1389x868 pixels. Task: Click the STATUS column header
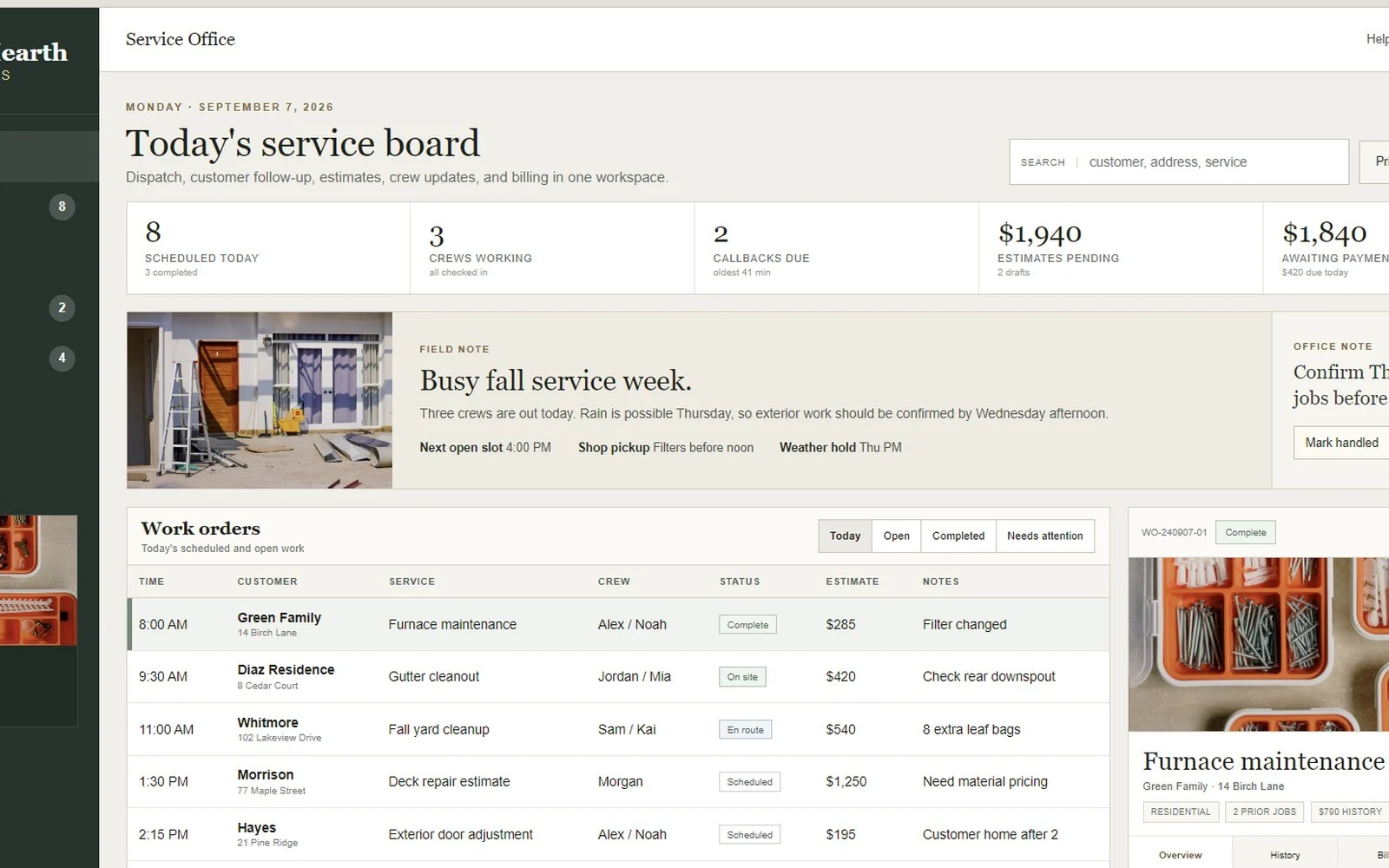740,582
